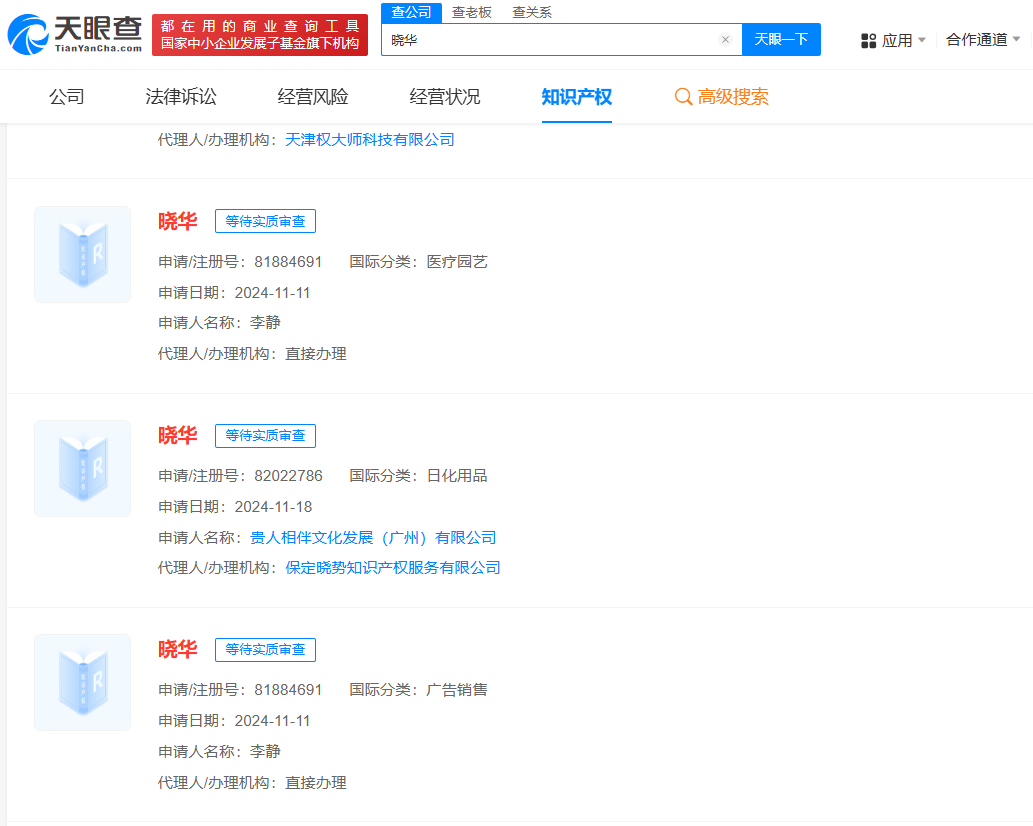1033x826 pixels.
Task: Open the red banner 都在用的商业查询工具
Action: (x=260, y=34)
